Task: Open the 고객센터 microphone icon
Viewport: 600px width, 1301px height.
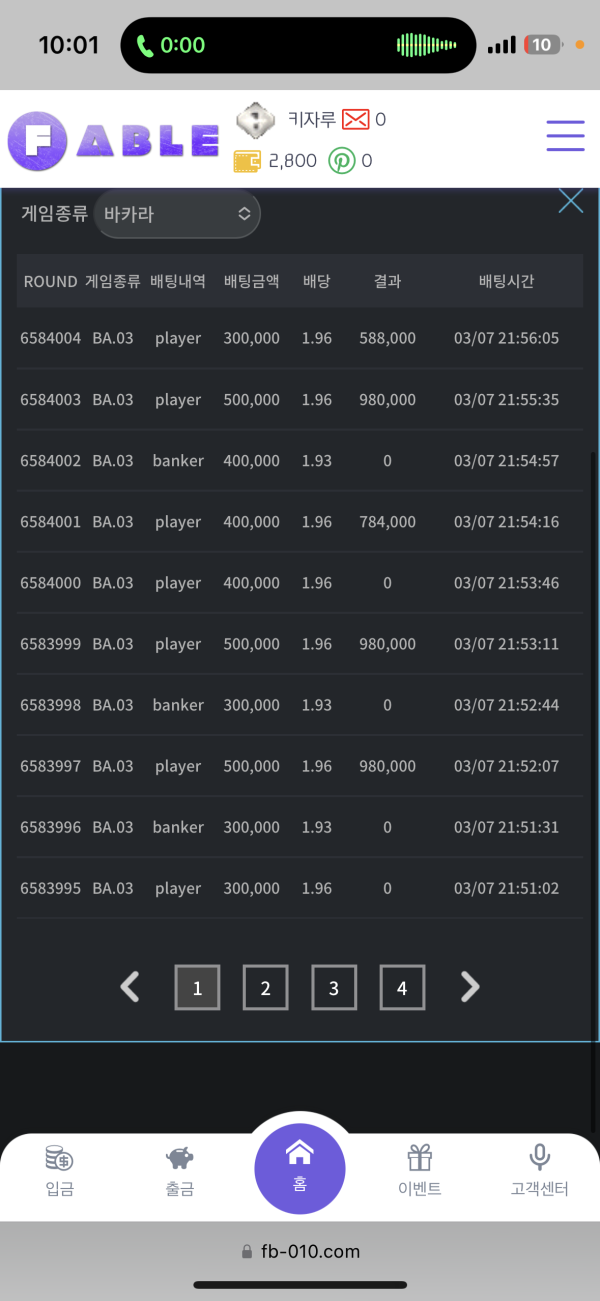Action: pyautogui.click(x=540, y=1159)
